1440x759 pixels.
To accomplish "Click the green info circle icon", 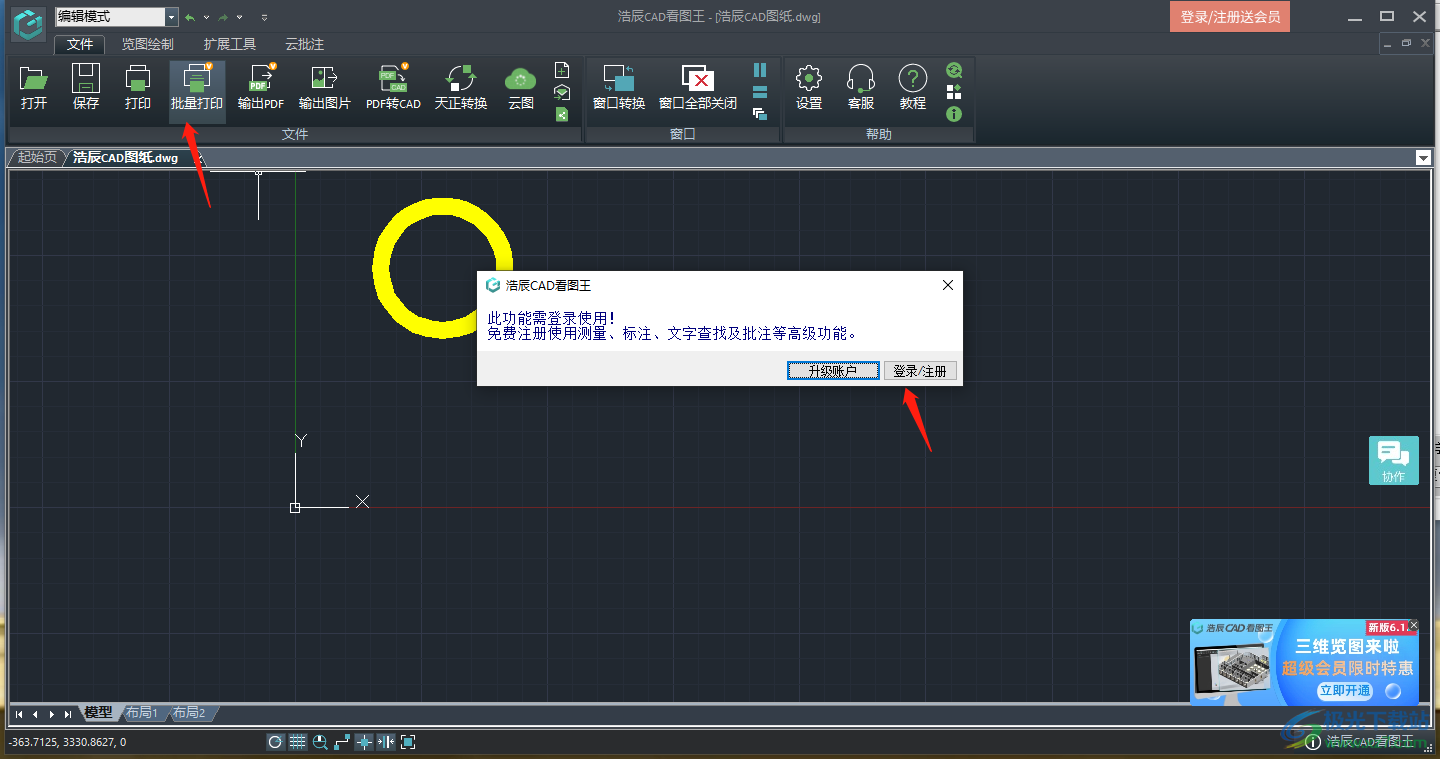I will click(954, 114).
